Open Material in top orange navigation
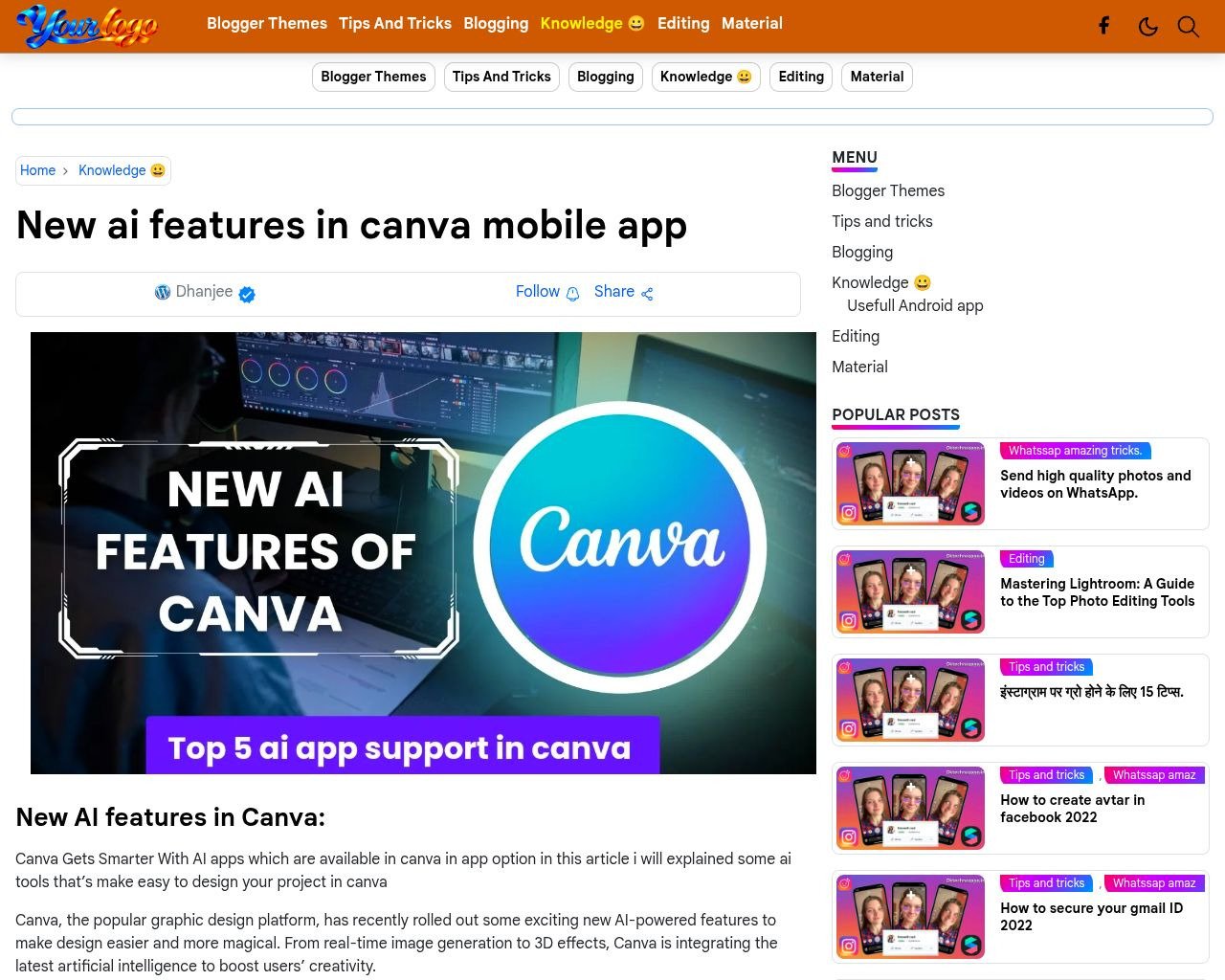Image resolution: width=1225 pixels, height=980 pixels. [x=752, y=23]
